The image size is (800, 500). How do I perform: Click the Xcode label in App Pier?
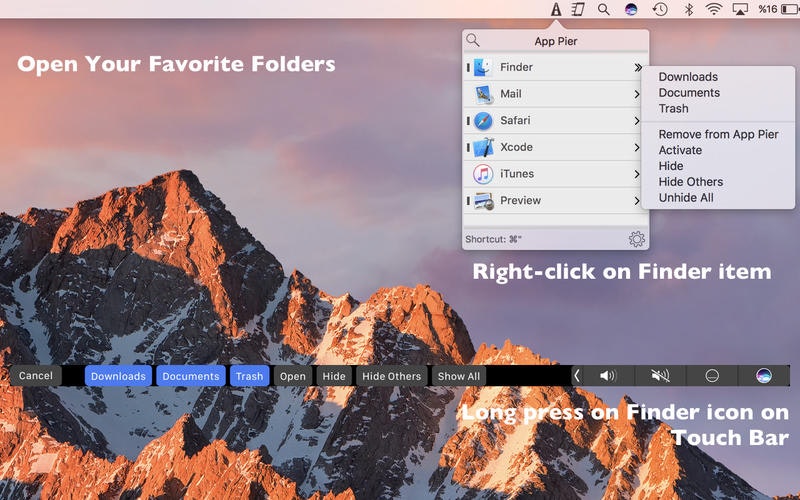(516, 147)
